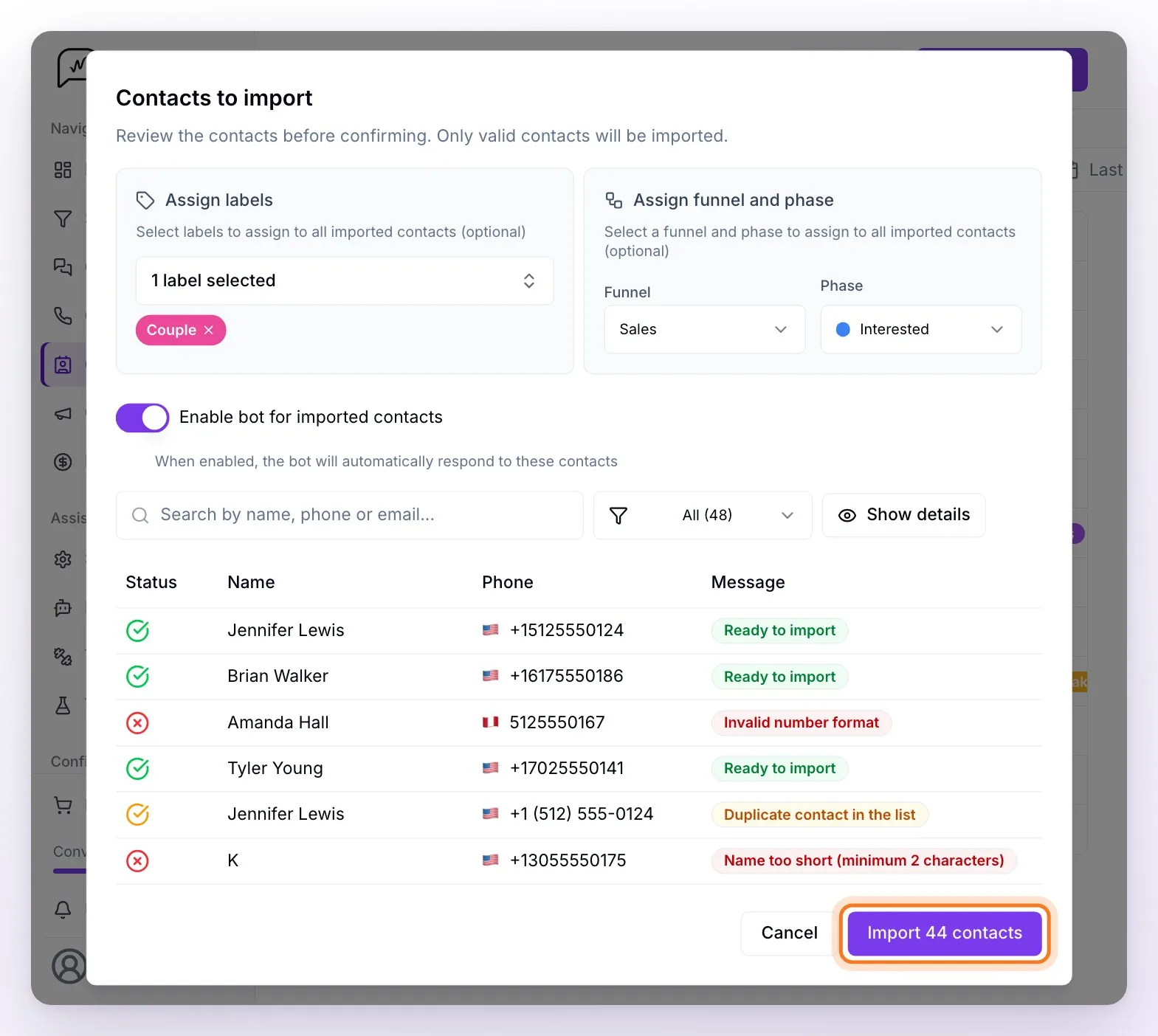The height and width of the screenshot is (1036, 1158).
Task: Open the phone calls sidebar icon
Action: click(x=63, y=316)
